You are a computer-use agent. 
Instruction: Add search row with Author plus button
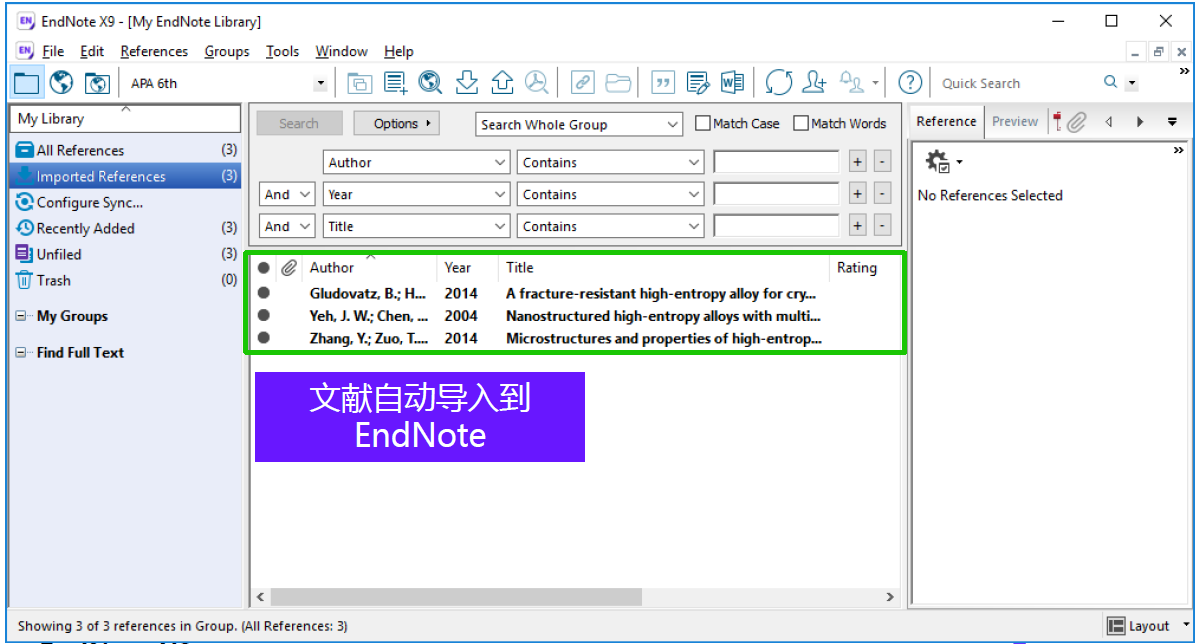pyautogui.click(x=857, y=162)
